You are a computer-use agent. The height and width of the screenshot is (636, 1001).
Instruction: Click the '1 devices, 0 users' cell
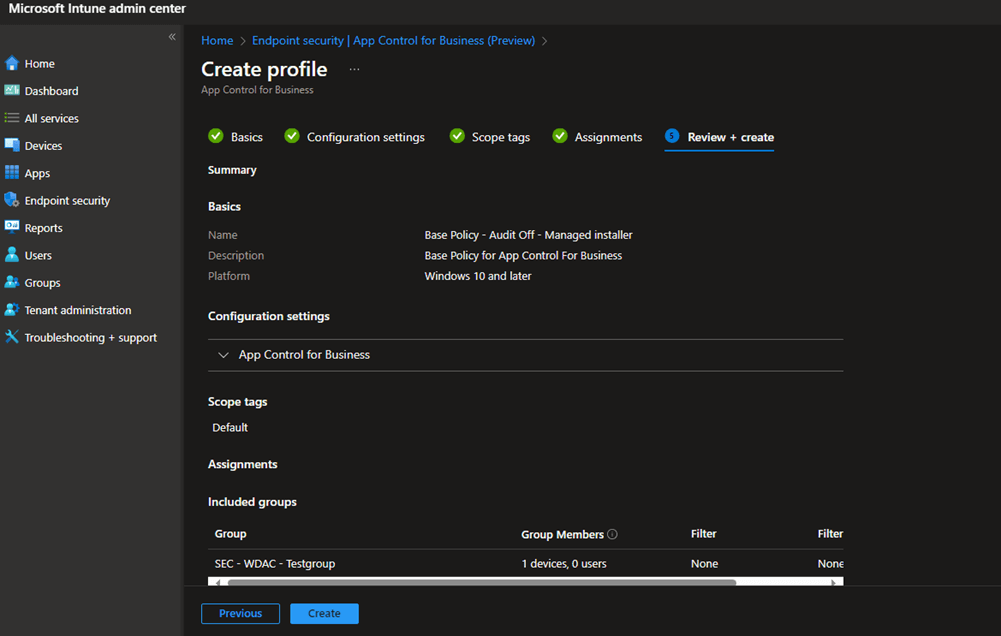[x=564, y=564]
